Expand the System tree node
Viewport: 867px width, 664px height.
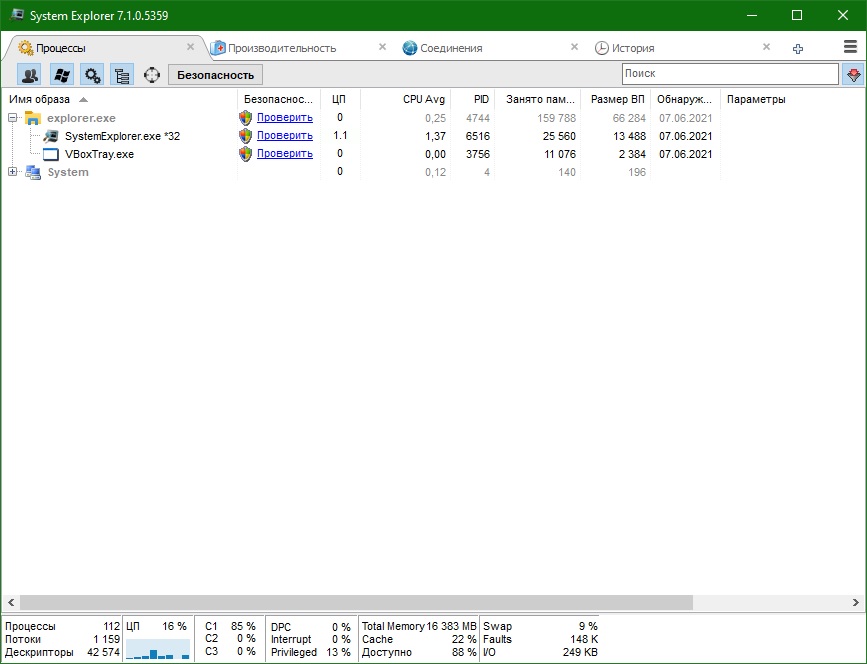(x=12, y=171)
